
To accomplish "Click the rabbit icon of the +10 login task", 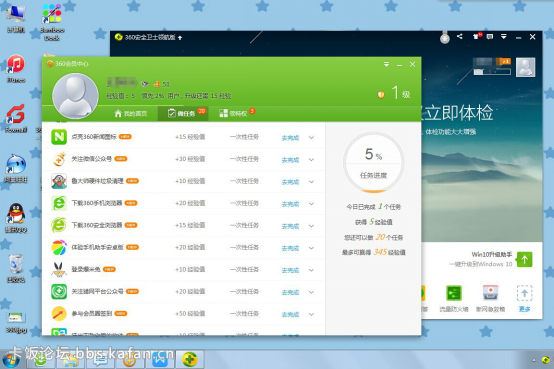I will pyautogui.click(x=59, y=269).
